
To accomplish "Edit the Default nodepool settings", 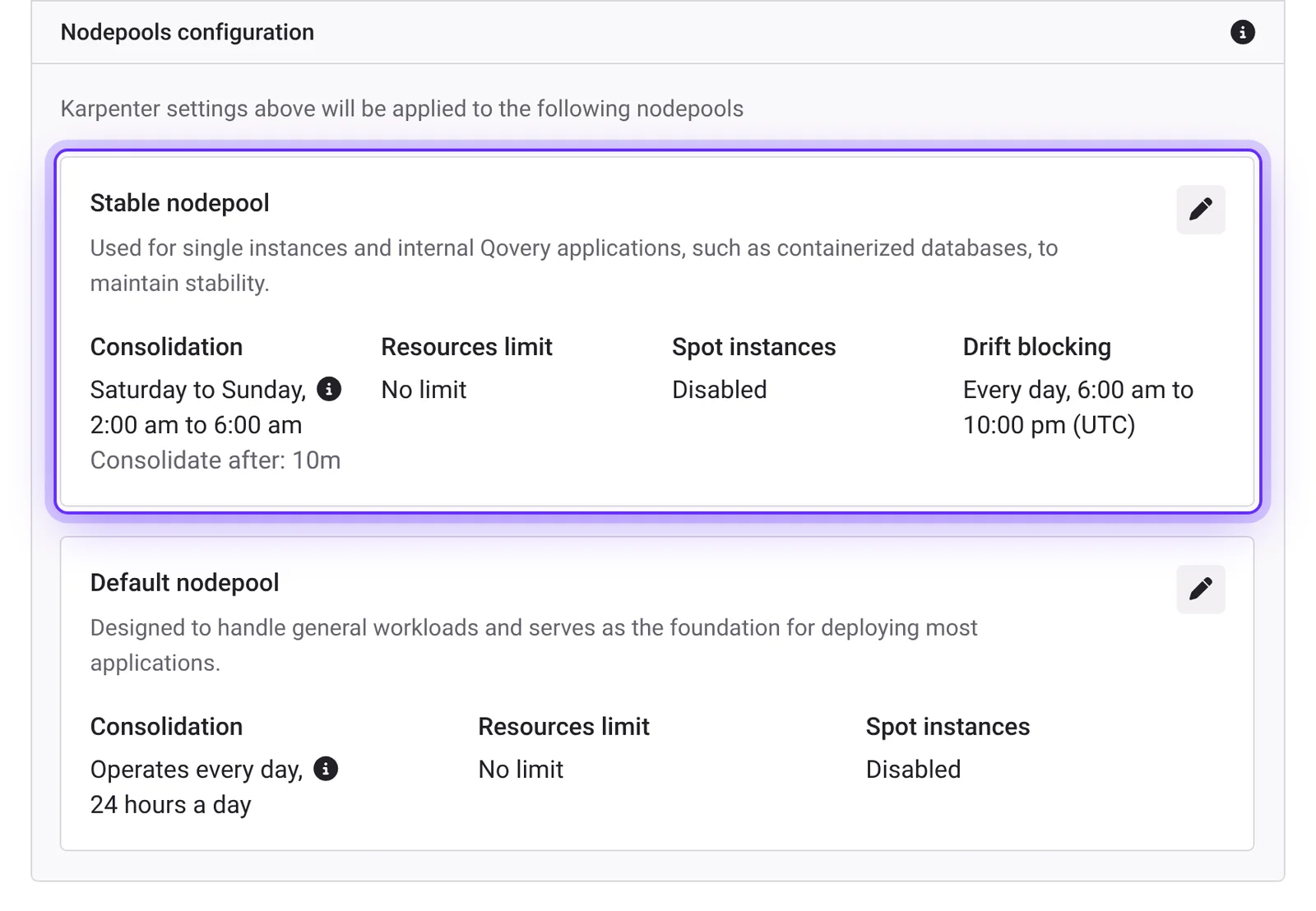I will pyautogui.click(x=1200, y=590).
